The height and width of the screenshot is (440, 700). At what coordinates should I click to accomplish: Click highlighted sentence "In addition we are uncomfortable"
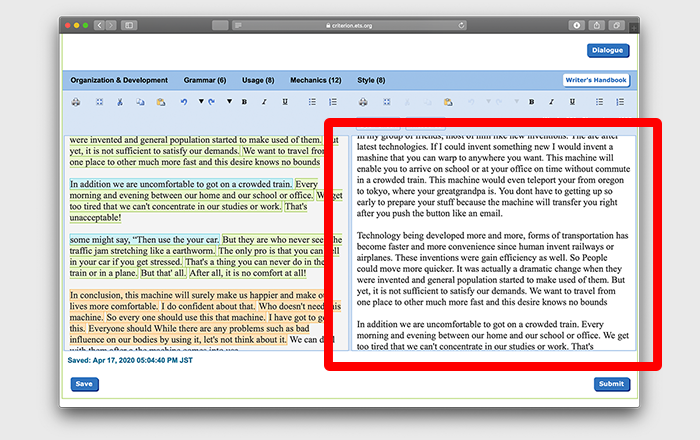tap(181, 184)
